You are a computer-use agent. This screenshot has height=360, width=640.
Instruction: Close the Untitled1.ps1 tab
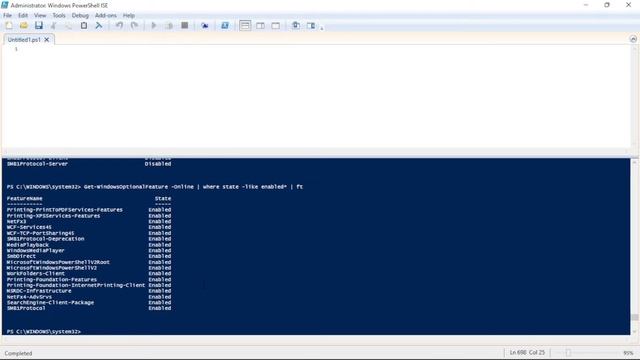47,40
